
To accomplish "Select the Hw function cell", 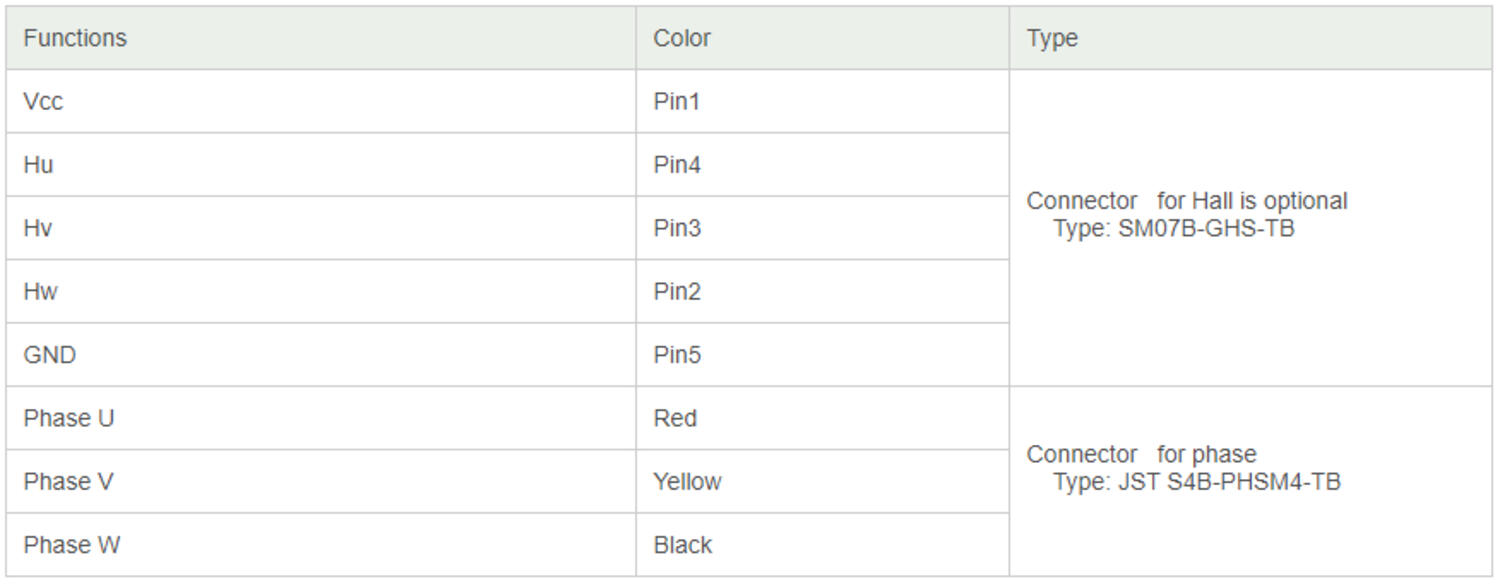I will coord(321,291).
